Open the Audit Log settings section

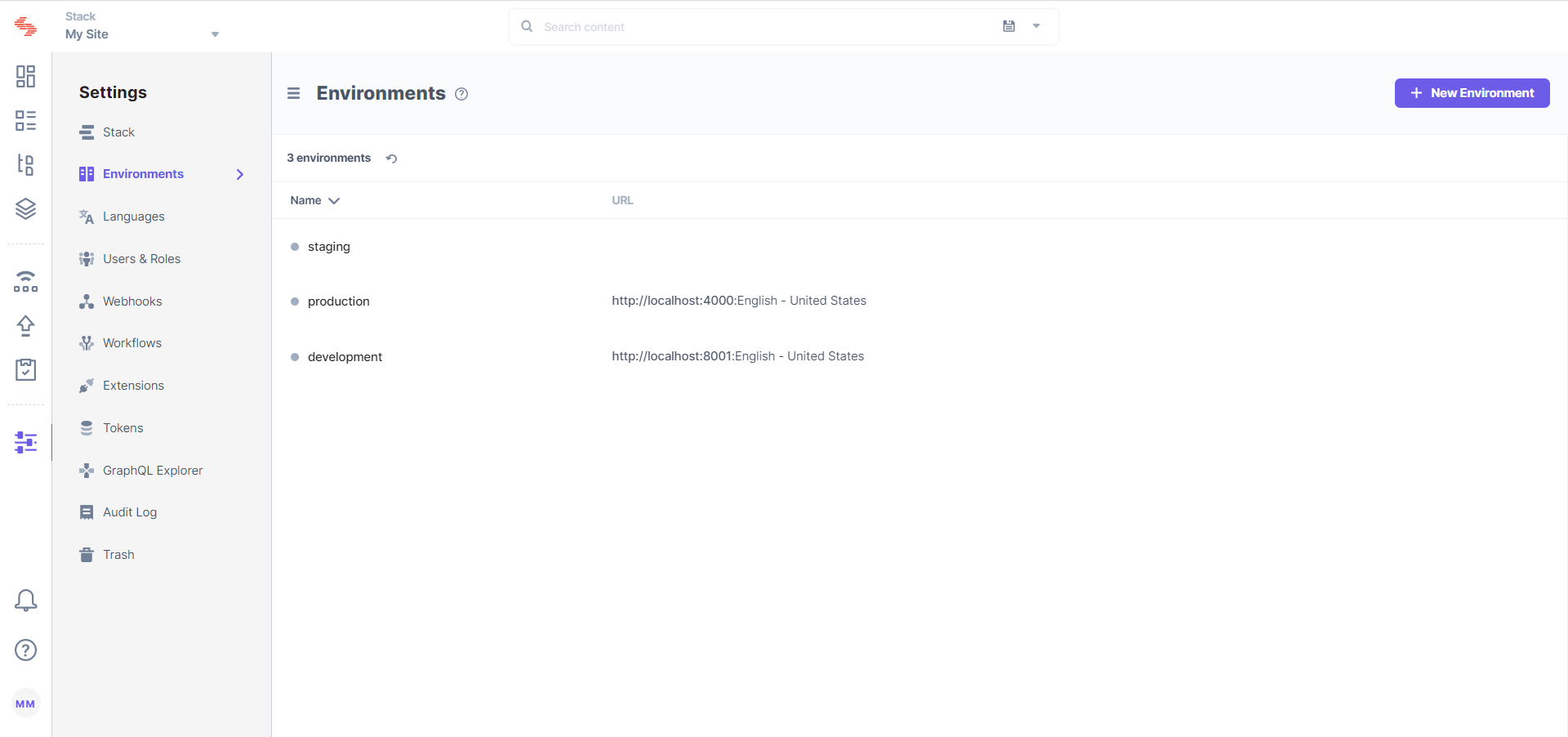pyautogui.click(x=130, y=511)
